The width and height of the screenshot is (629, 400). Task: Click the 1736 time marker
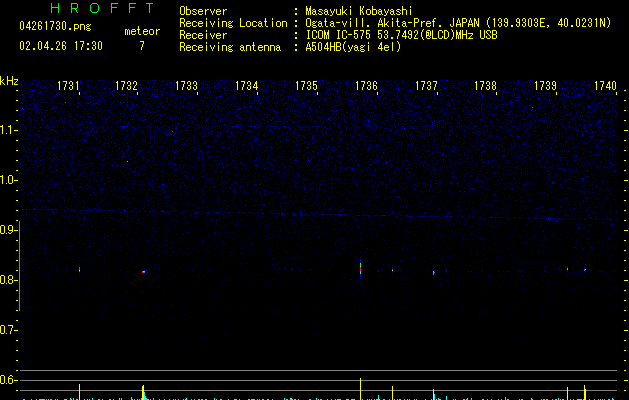tap(366, 86)
